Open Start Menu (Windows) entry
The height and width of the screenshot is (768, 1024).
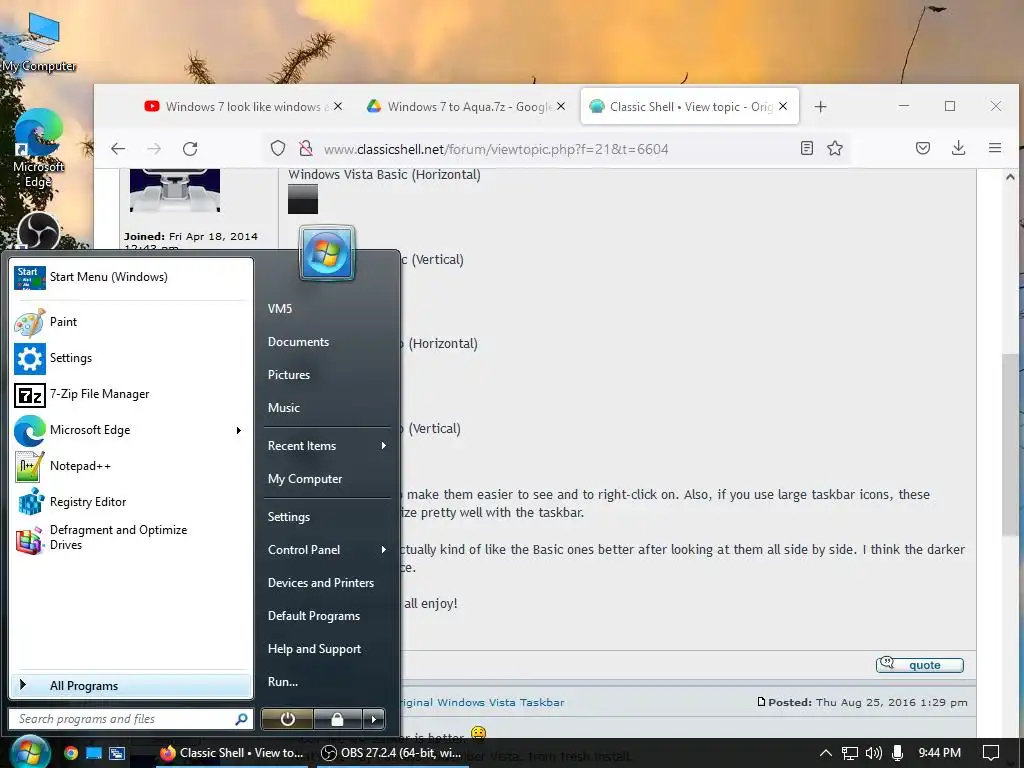[x=131, y=277]
